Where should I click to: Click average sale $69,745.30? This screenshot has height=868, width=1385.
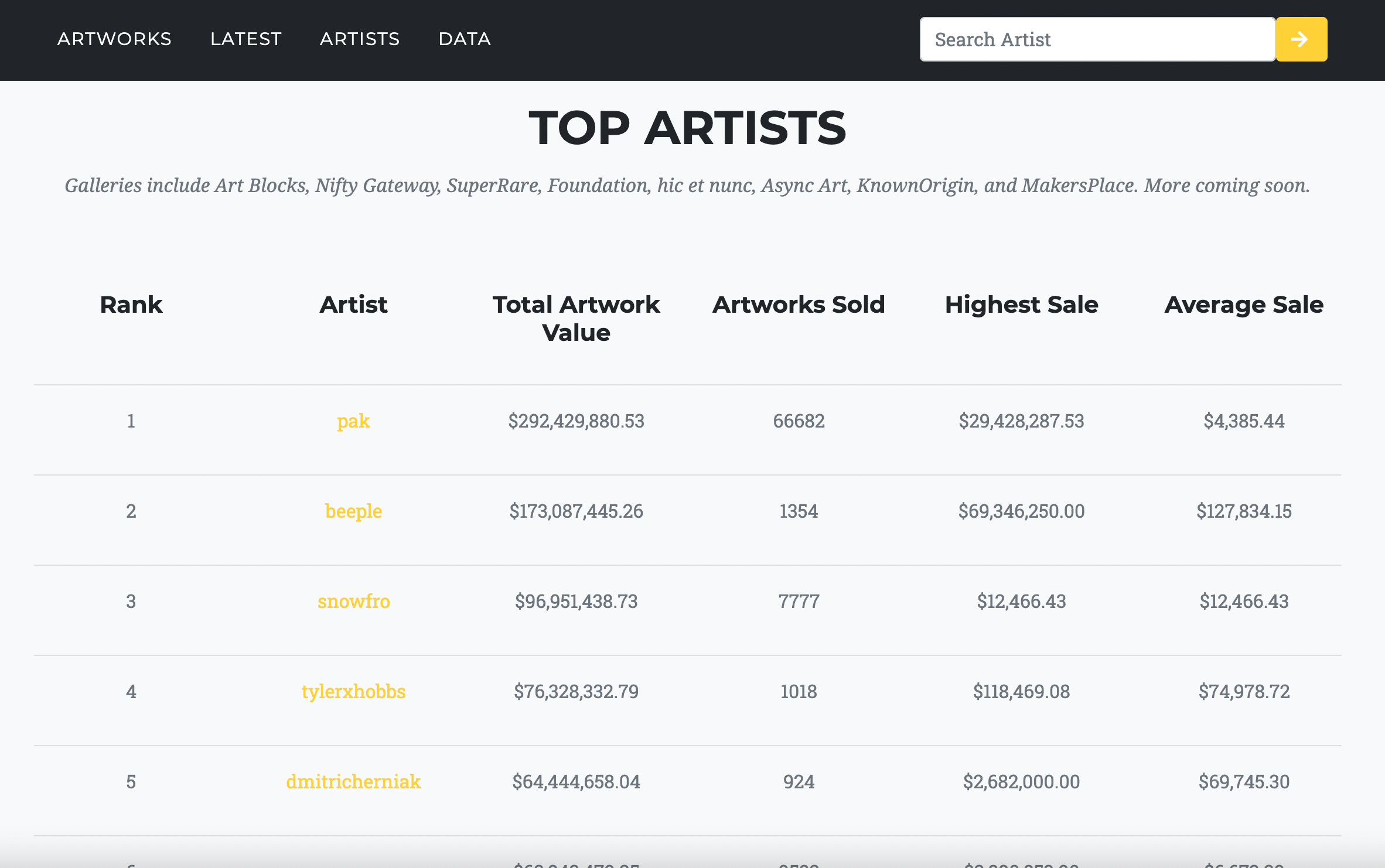pyautogui.click(x=1244, y=782)
